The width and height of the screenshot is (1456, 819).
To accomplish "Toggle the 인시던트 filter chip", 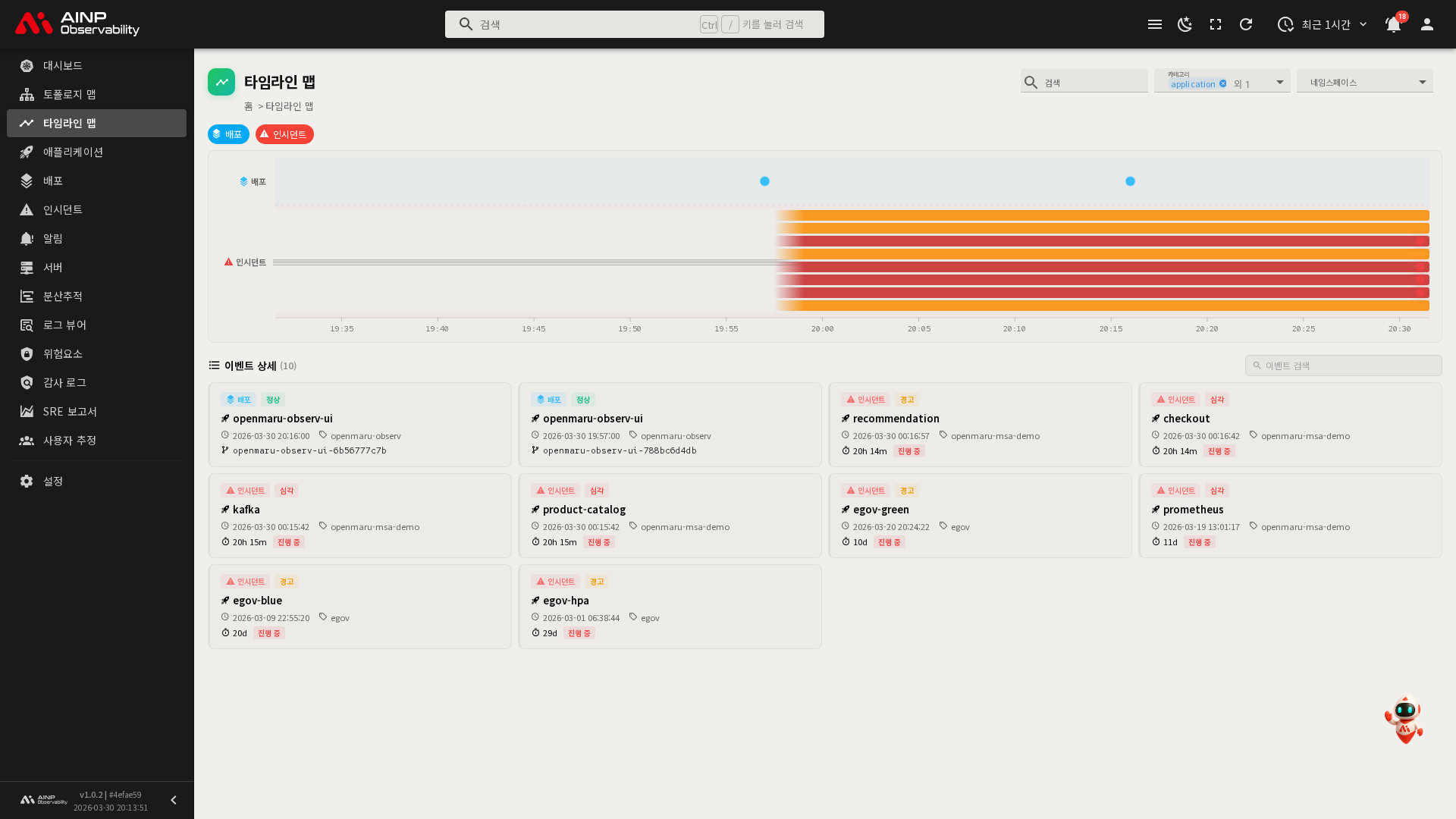I will [284, 134].
